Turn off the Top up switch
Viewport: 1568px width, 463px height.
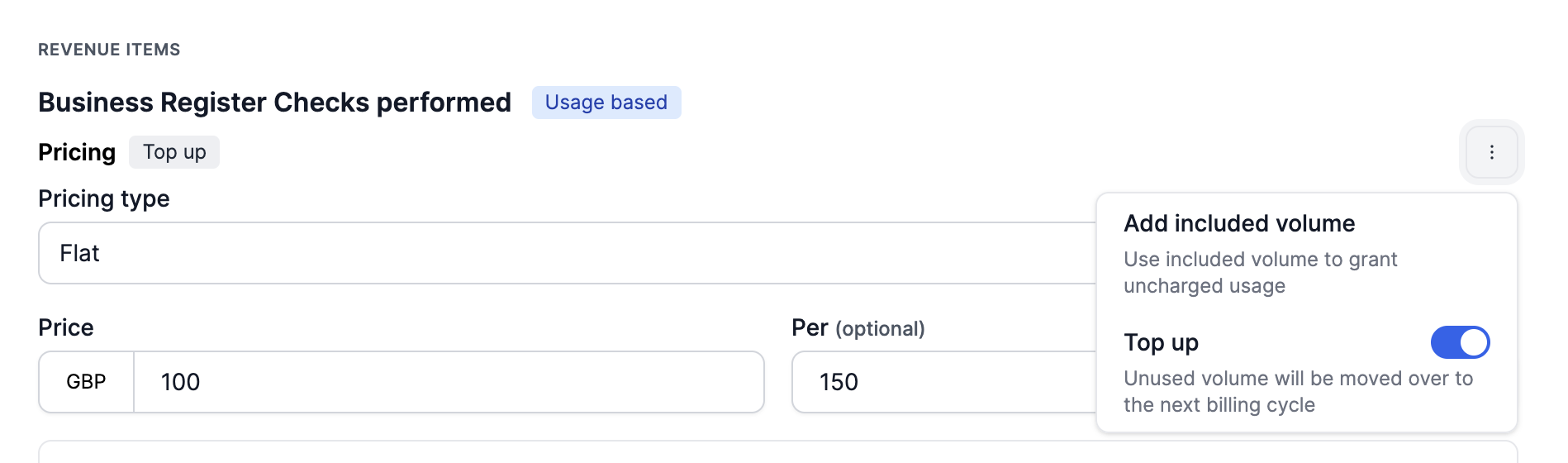[x=1460, y=342]
